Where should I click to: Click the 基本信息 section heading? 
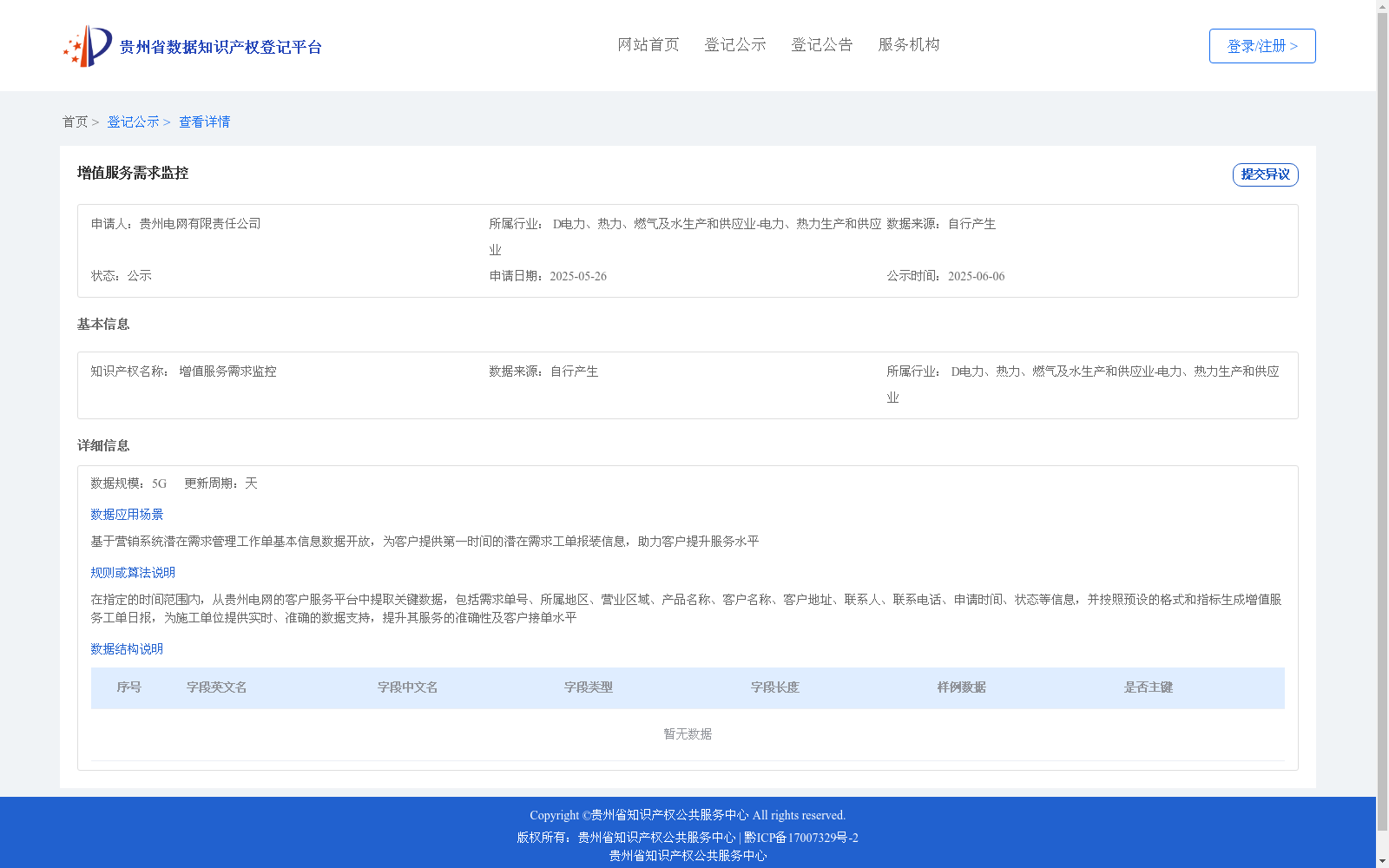[103, 324]
